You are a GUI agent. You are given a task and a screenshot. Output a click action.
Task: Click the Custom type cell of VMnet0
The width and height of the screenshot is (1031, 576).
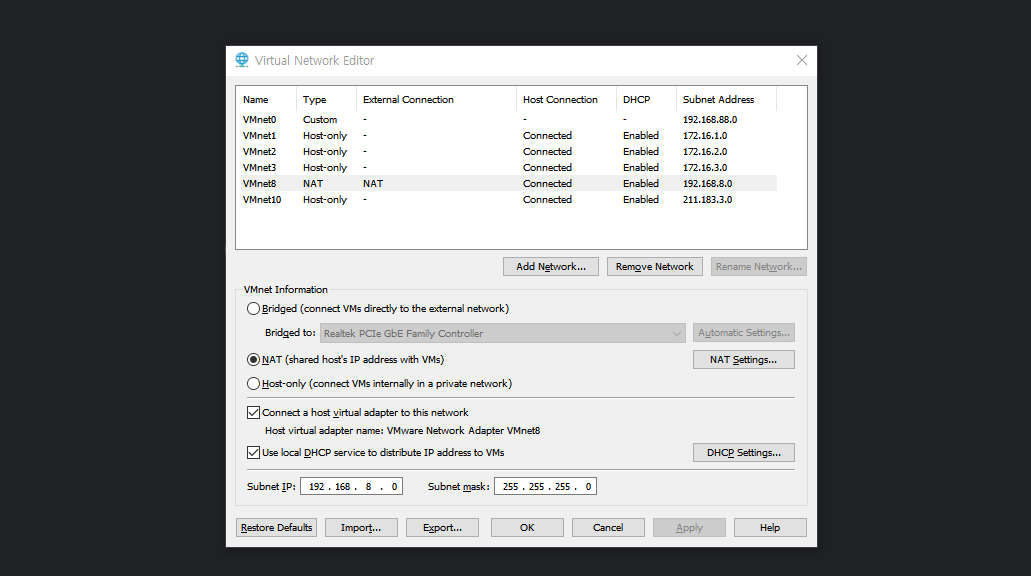click(x=320, y=120)
